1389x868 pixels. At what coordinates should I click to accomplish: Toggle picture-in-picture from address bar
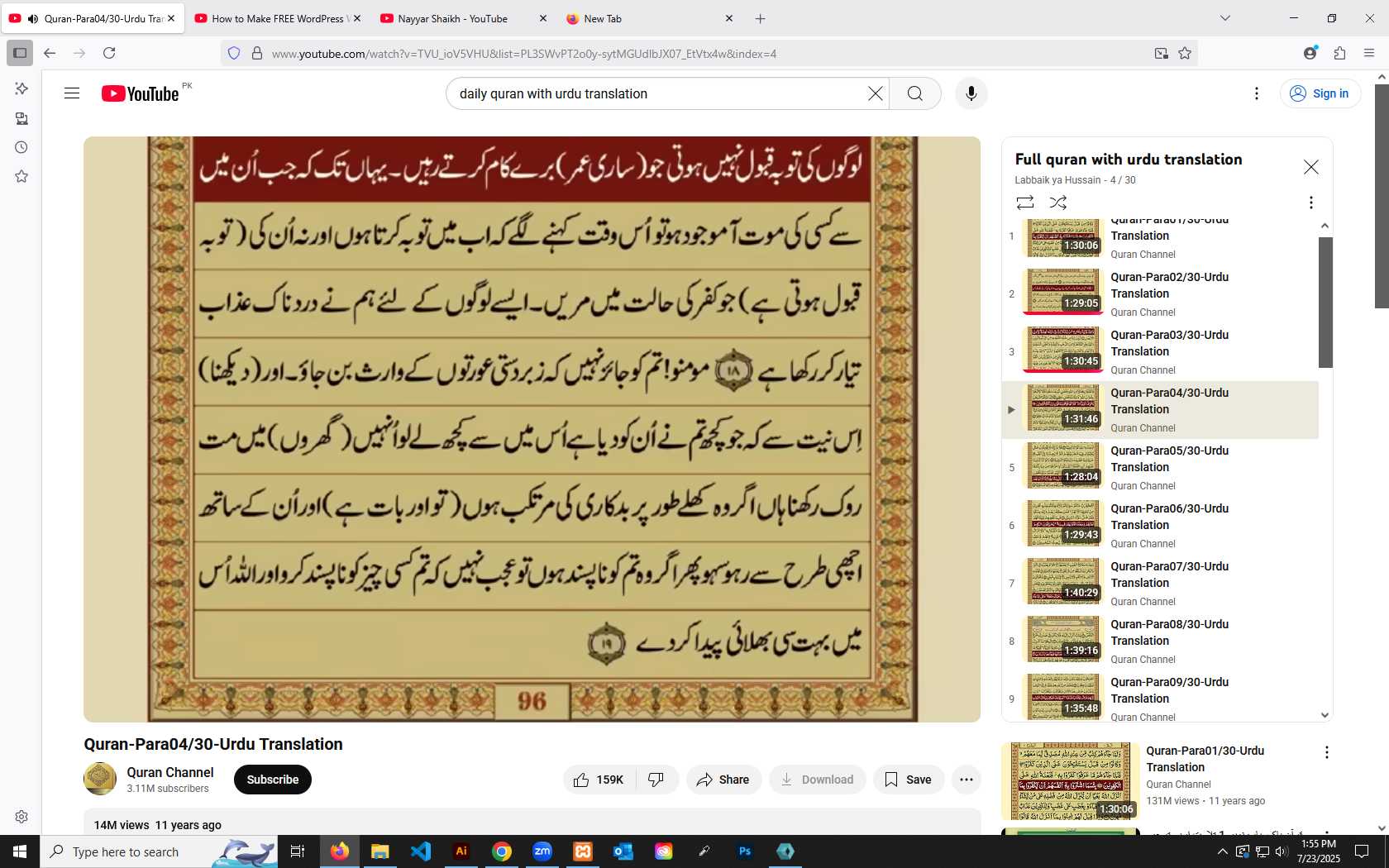click(x=1161, y=54)
